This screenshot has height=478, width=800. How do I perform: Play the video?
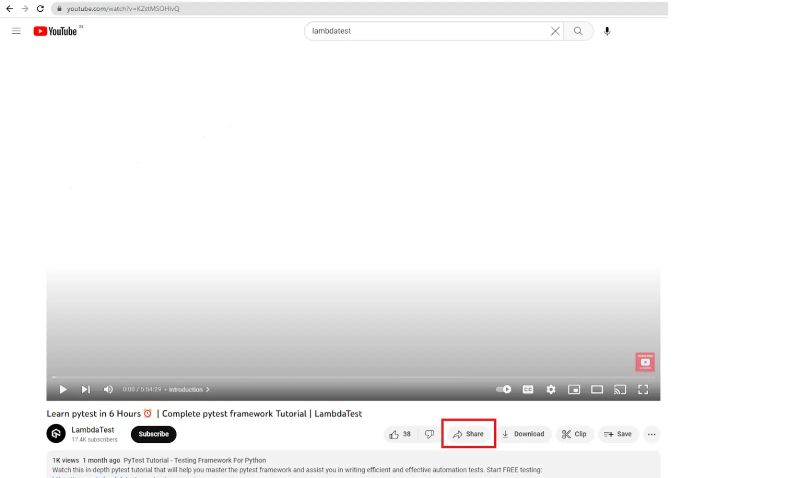[63, 389]
